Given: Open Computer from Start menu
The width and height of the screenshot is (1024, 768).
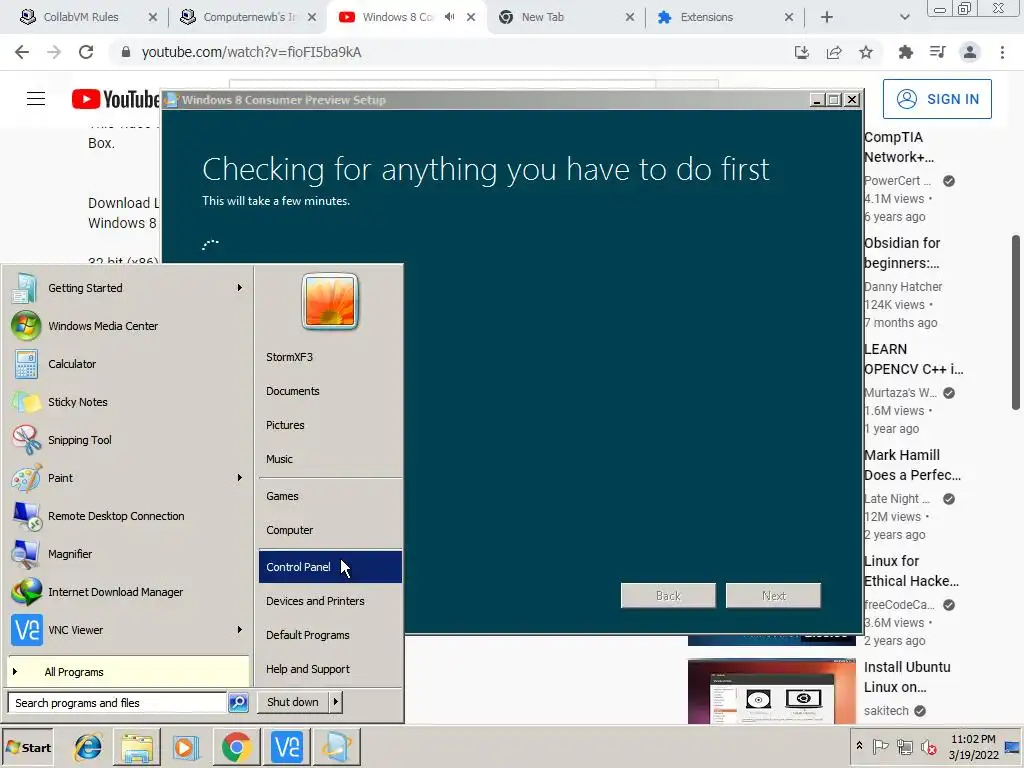Looking at the screenshot, I should [x=330, y=530].
